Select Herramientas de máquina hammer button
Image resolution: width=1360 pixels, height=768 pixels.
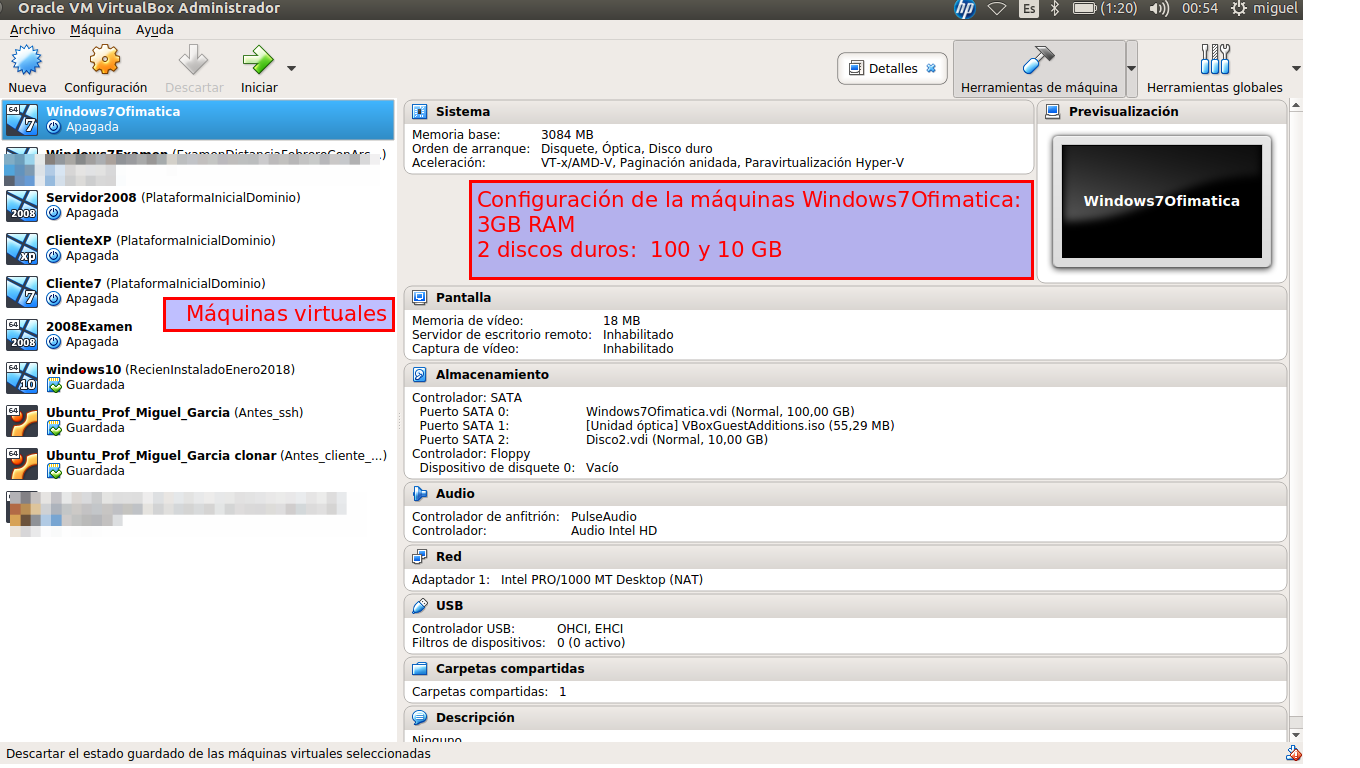click(1039, 68)
